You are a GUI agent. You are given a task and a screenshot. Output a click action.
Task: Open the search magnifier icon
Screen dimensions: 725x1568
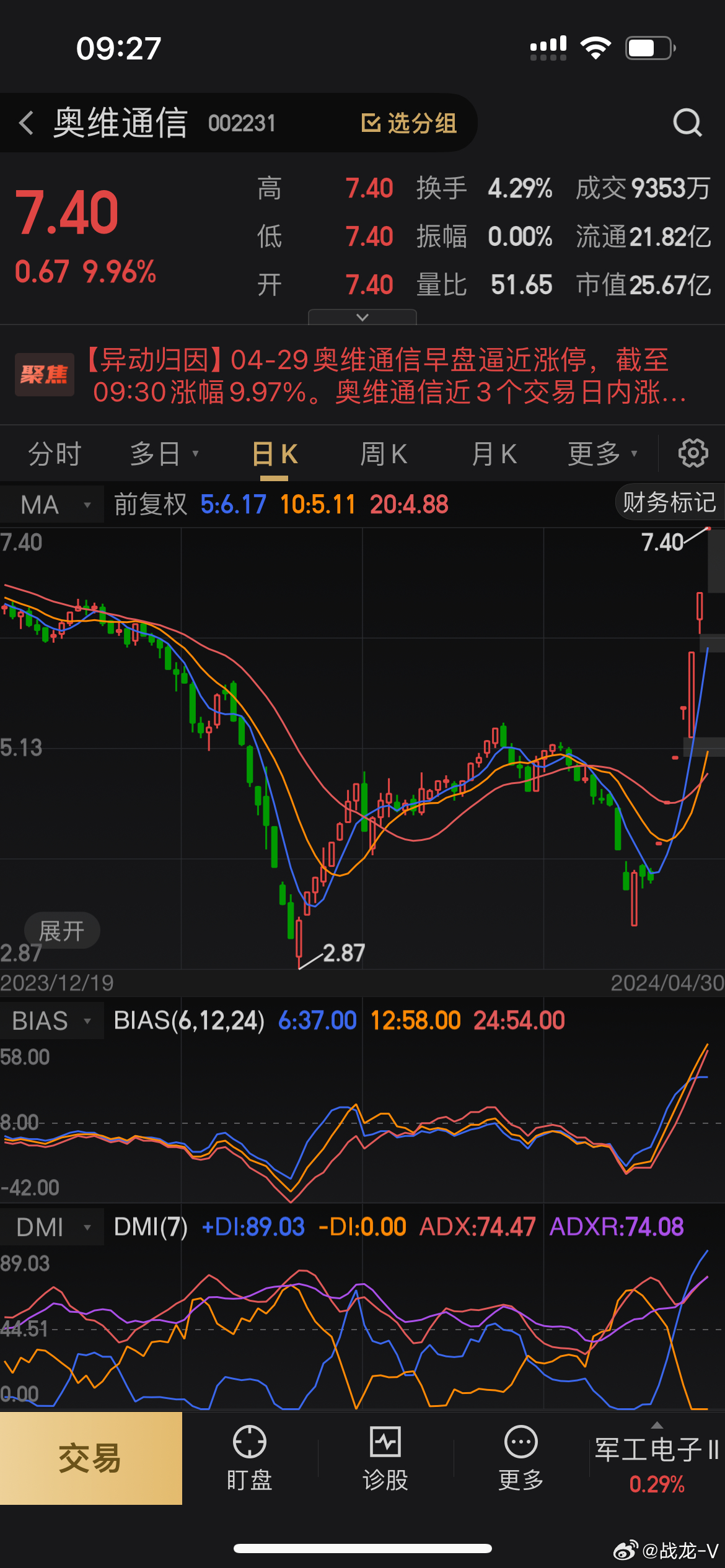(x=687, y=123)
